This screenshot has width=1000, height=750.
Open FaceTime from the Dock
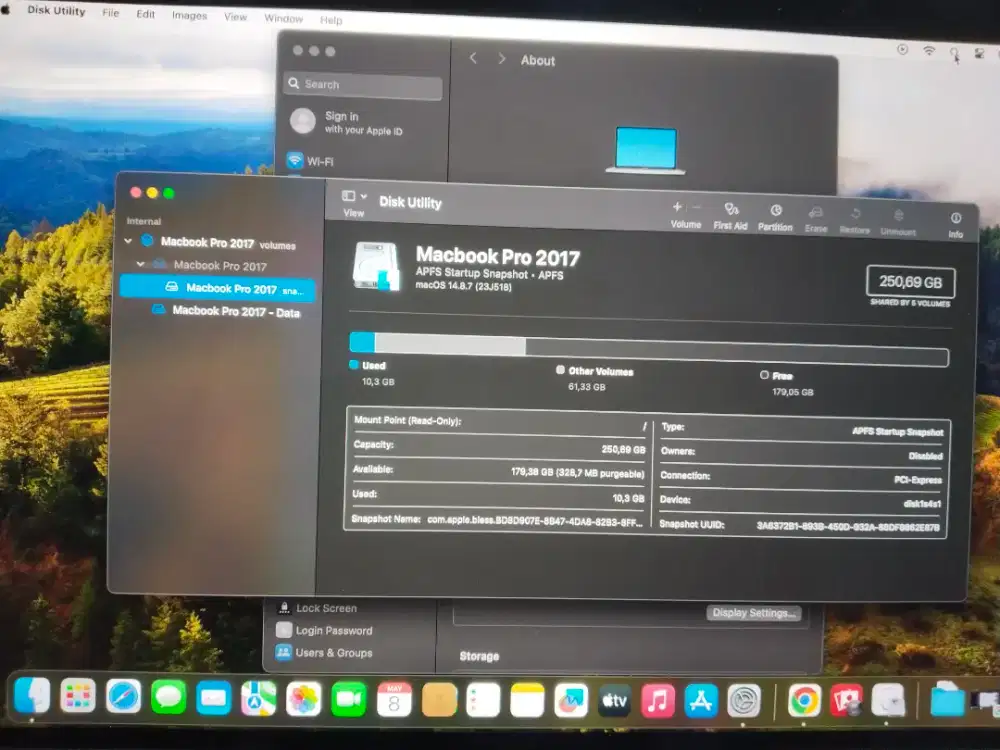[349, 700]
